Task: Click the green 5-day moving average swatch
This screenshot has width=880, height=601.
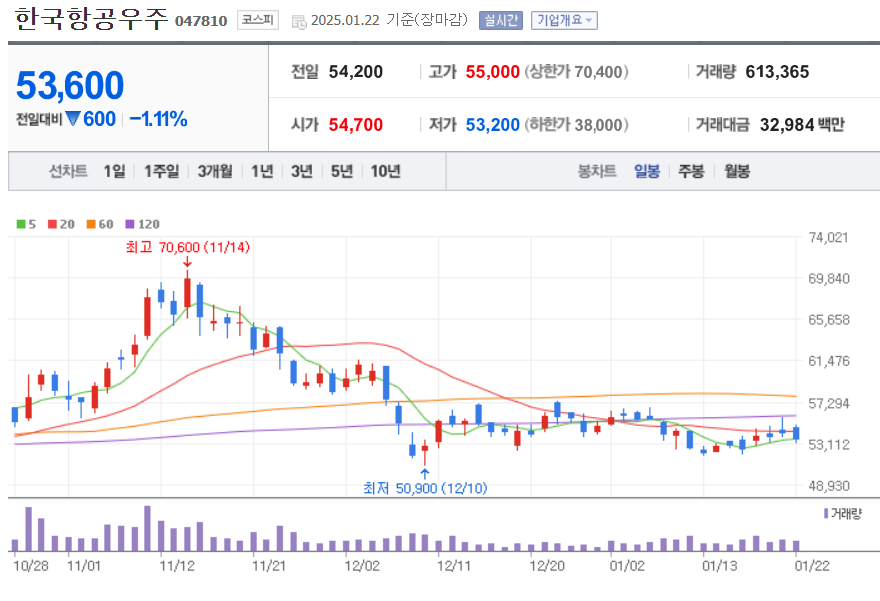Action: tap(21, 224)
